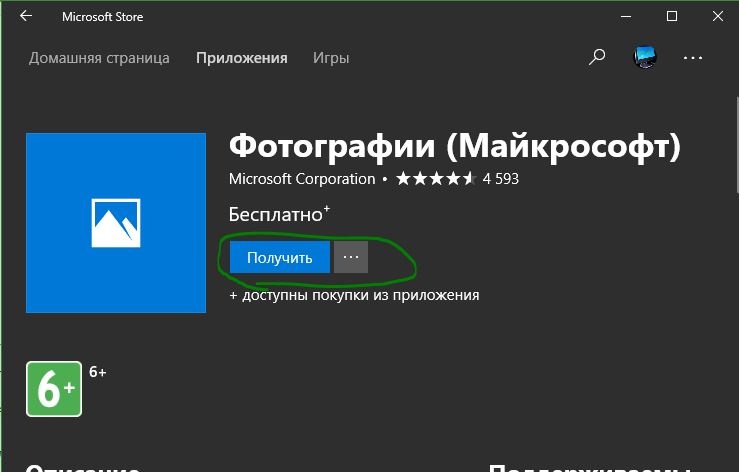Viewport: 739px width, 472px height.
Task: Switch to Игры tab
Action: pos(331,58)
